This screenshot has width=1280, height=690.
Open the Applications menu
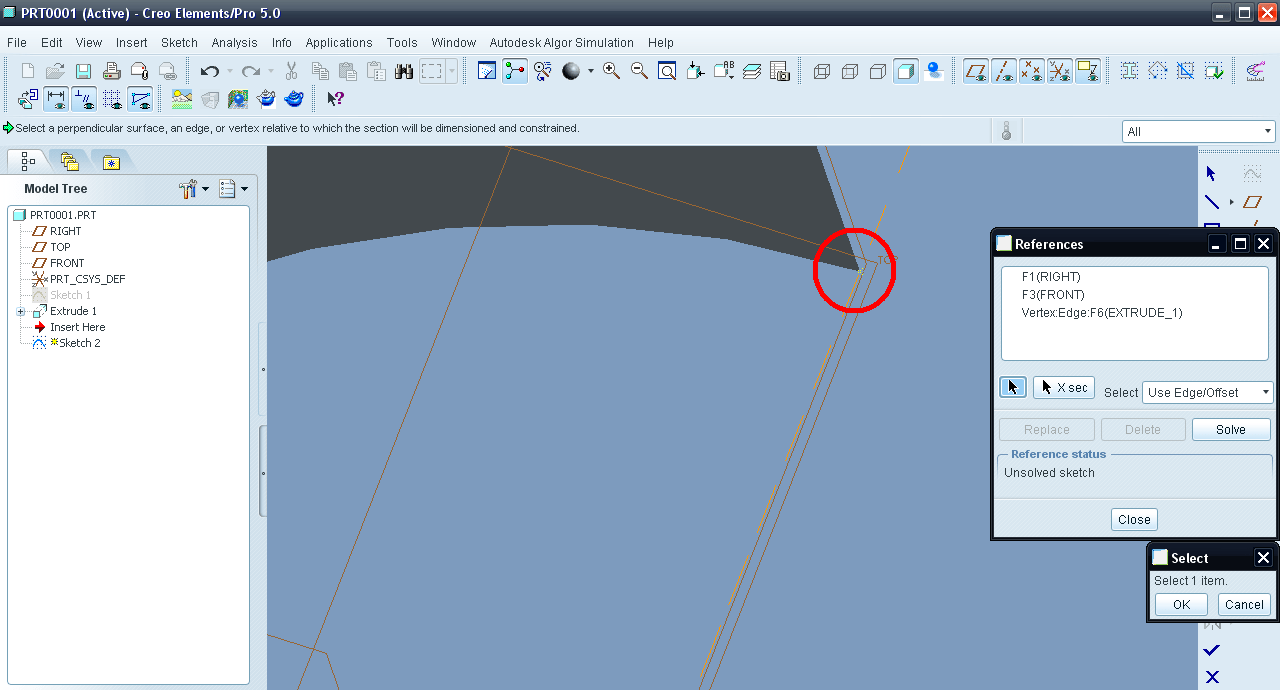click(x=339, y=43)
